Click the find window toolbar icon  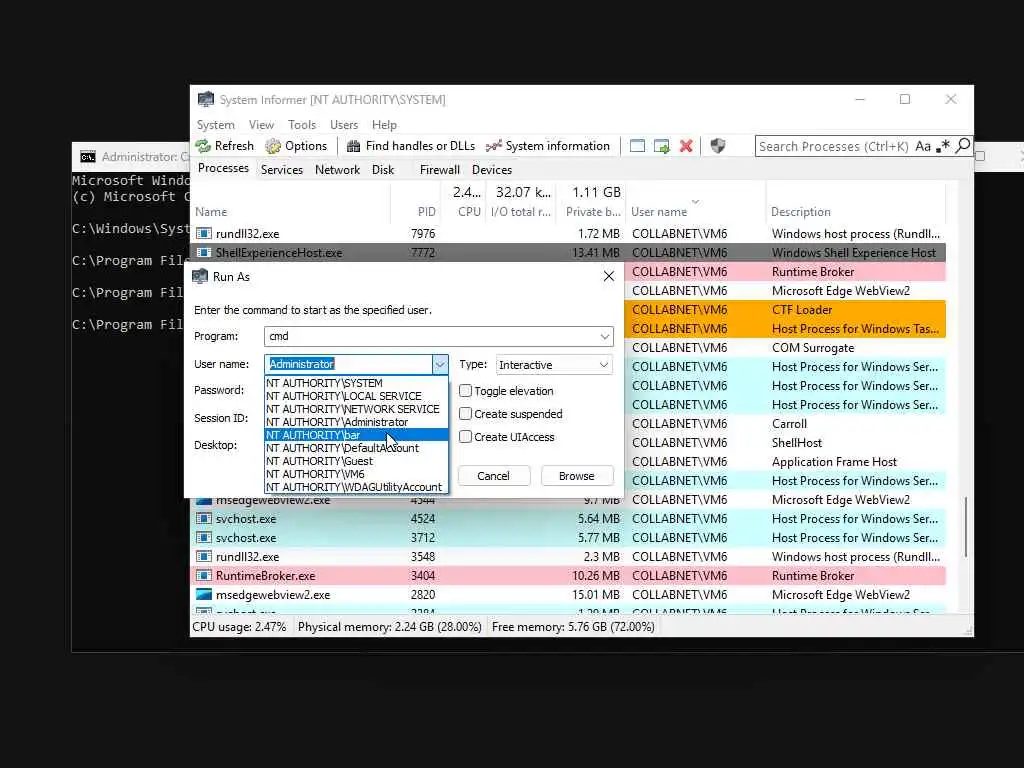click(637, 146)
